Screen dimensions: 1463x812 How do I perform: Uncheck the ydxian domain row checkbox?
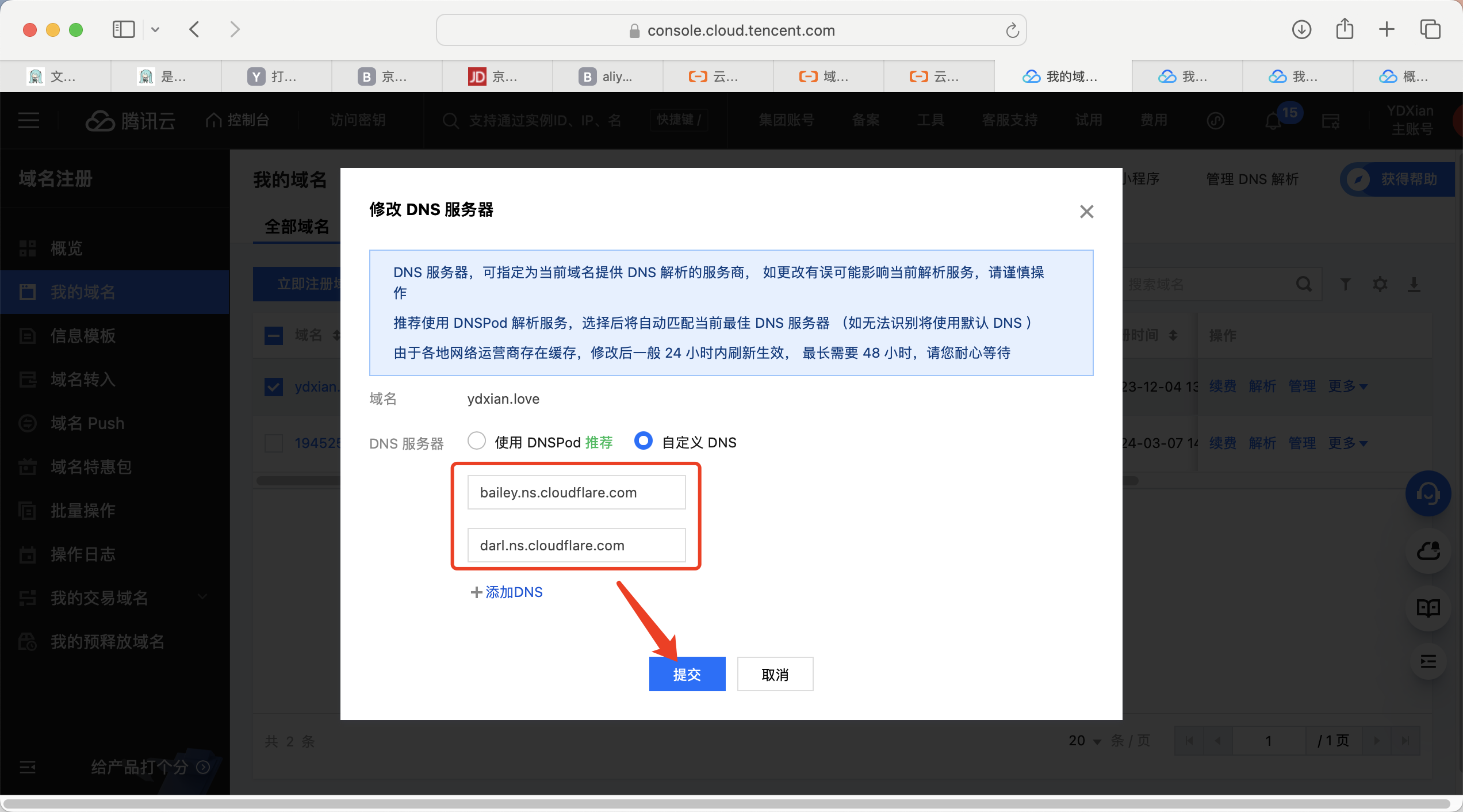coord(274,386)
